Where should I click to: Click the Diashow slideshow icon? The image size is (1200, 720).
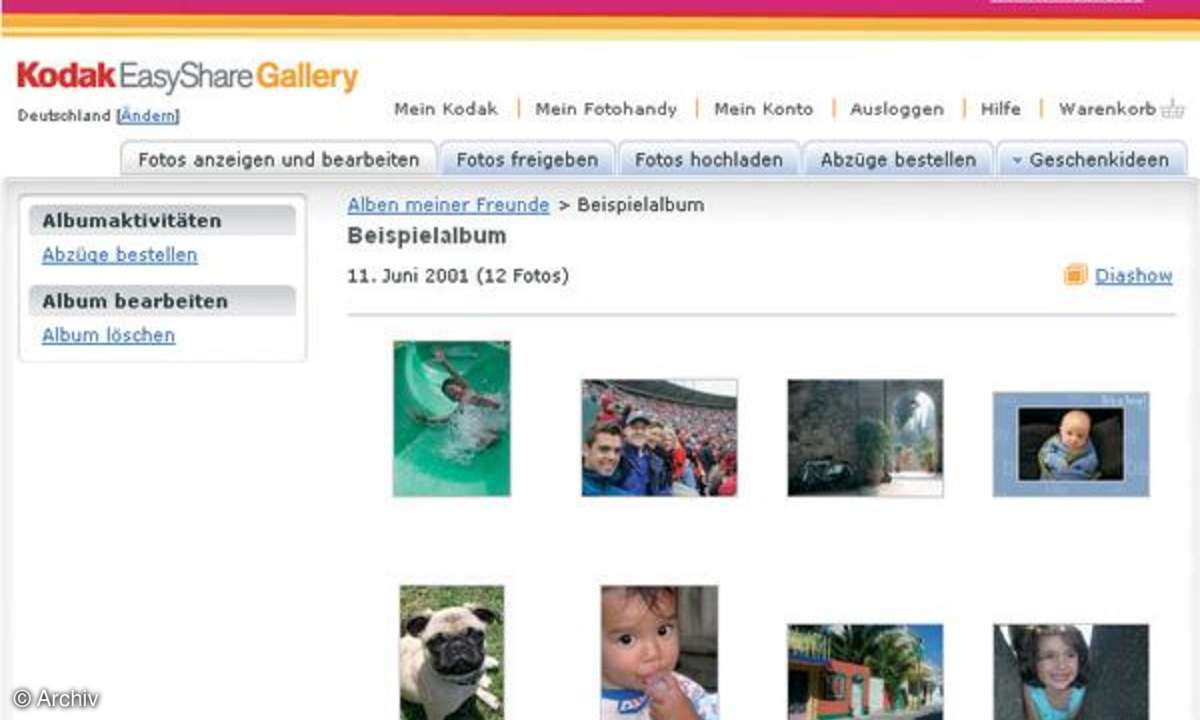[x=1075, y=275]
